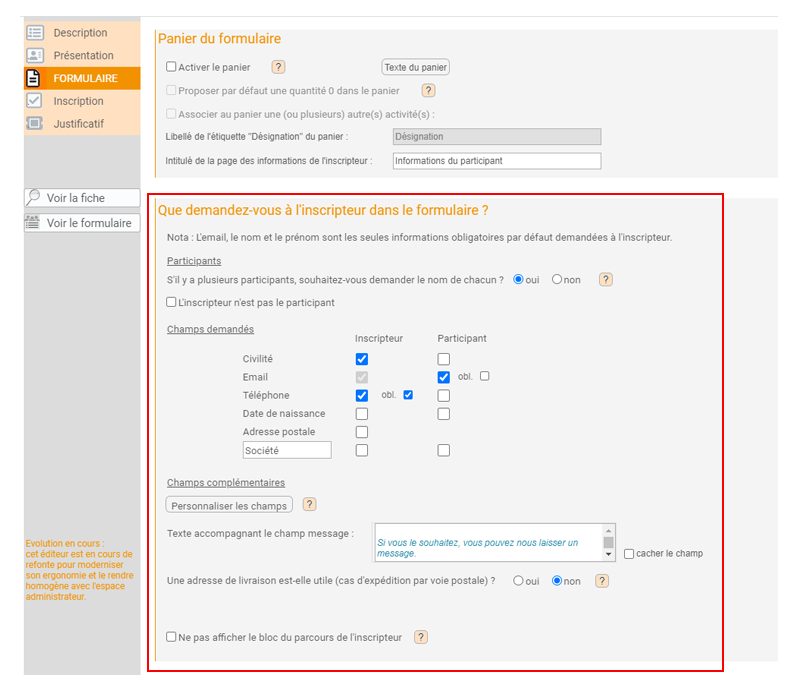Select oui for naming each participant
The image size is (801, 684).
(518, 279)
